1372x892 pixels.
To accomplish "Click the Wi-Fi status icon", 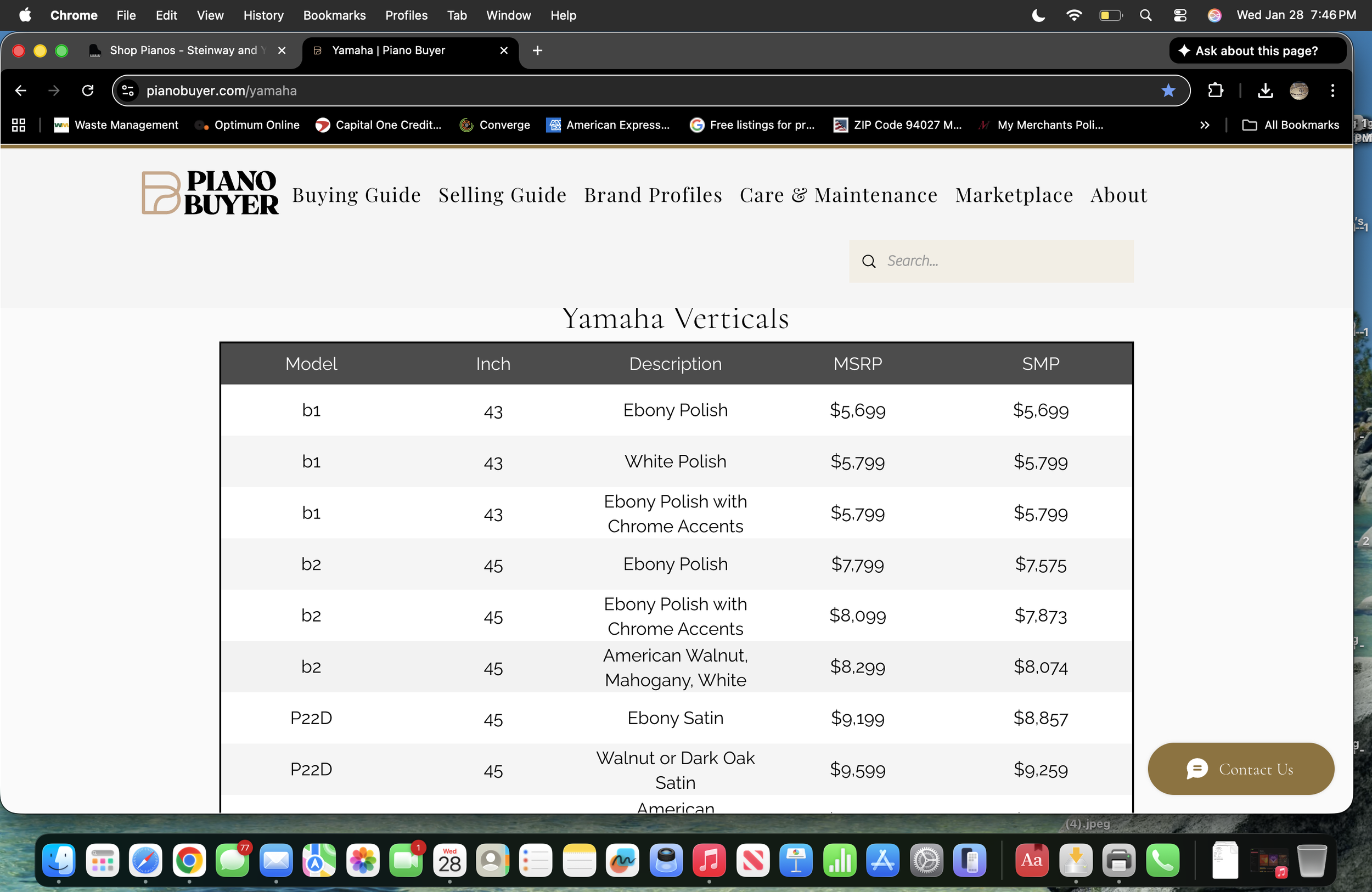I will tap(1075, 15).
